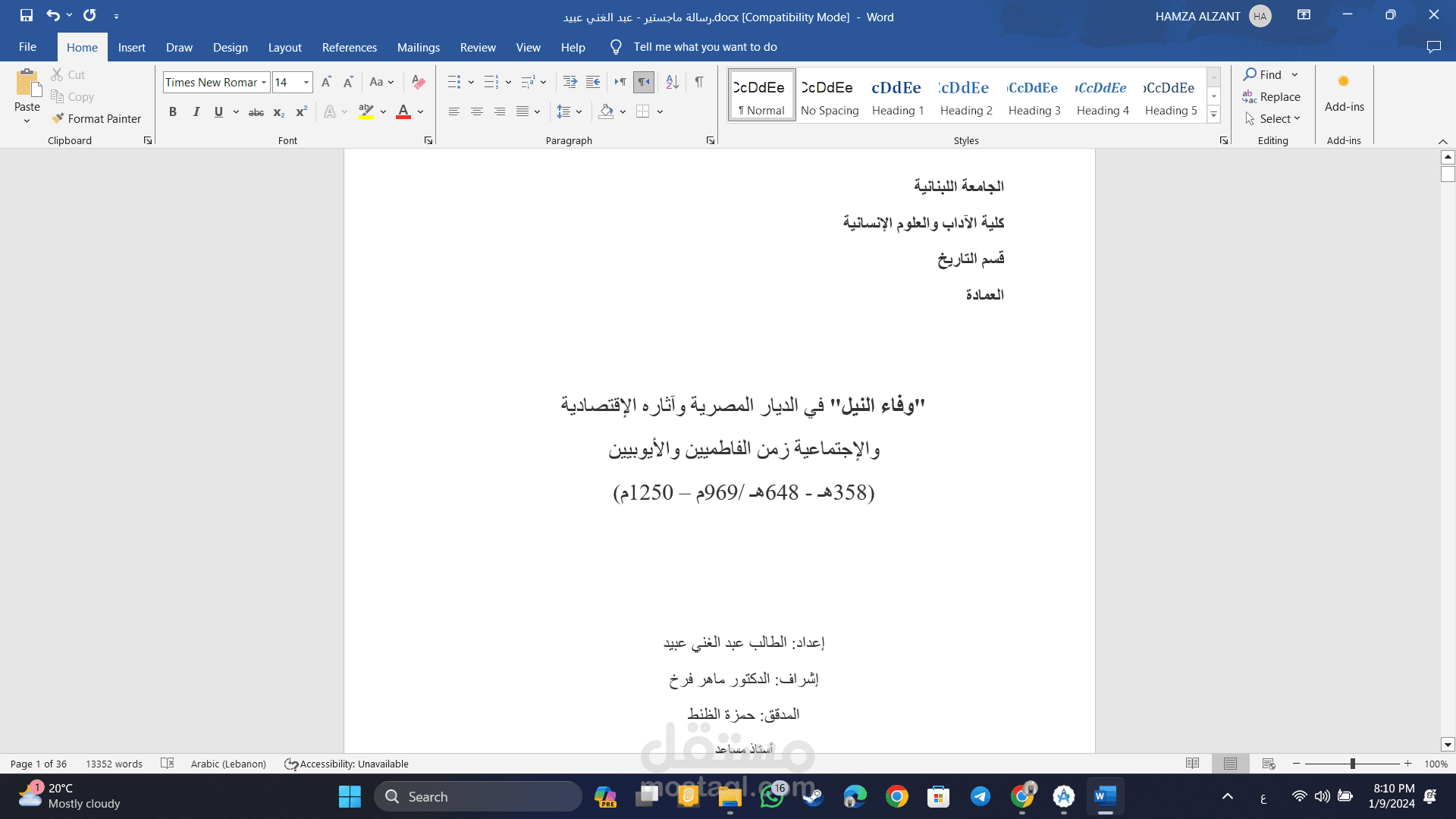Sort the selected text
The height and width of the screenshot is (819, 1456).
pos(672,82)
